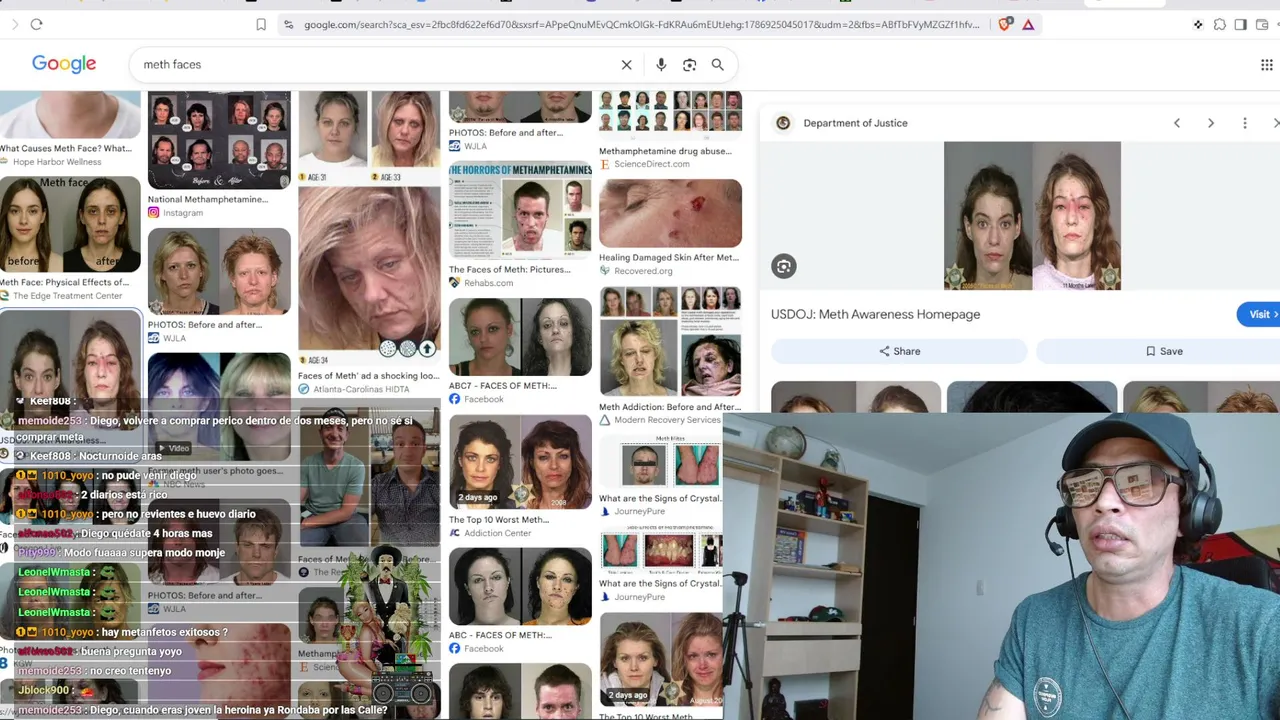Open 'ABC - FACES OF METH:...' result title

[x=500, y=635]
